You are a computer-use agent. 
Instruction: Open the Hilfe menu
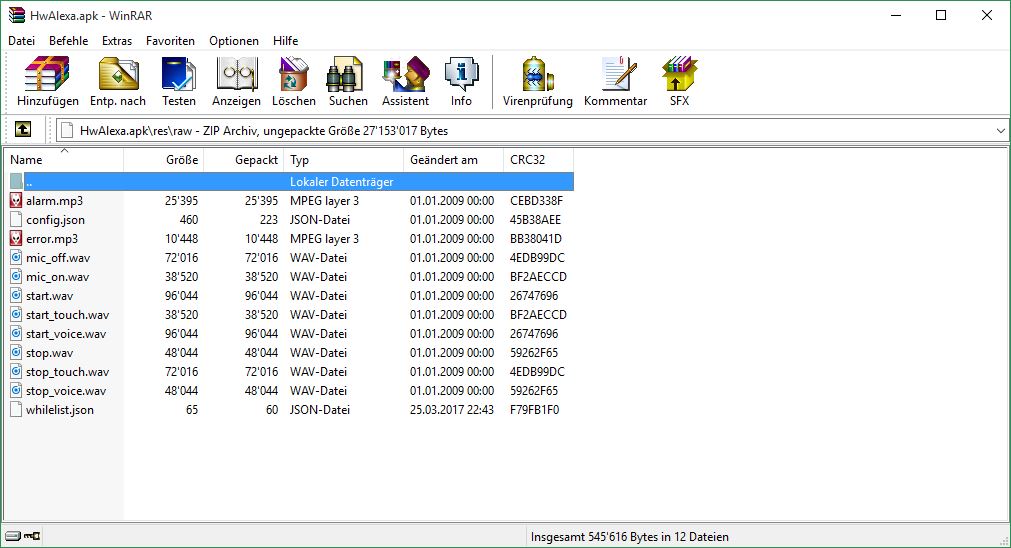point(285,41)
